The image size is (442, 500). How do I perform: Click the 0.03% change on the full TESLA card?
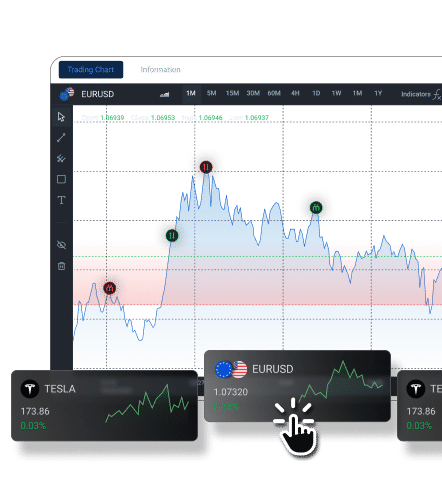pos(33,426)
